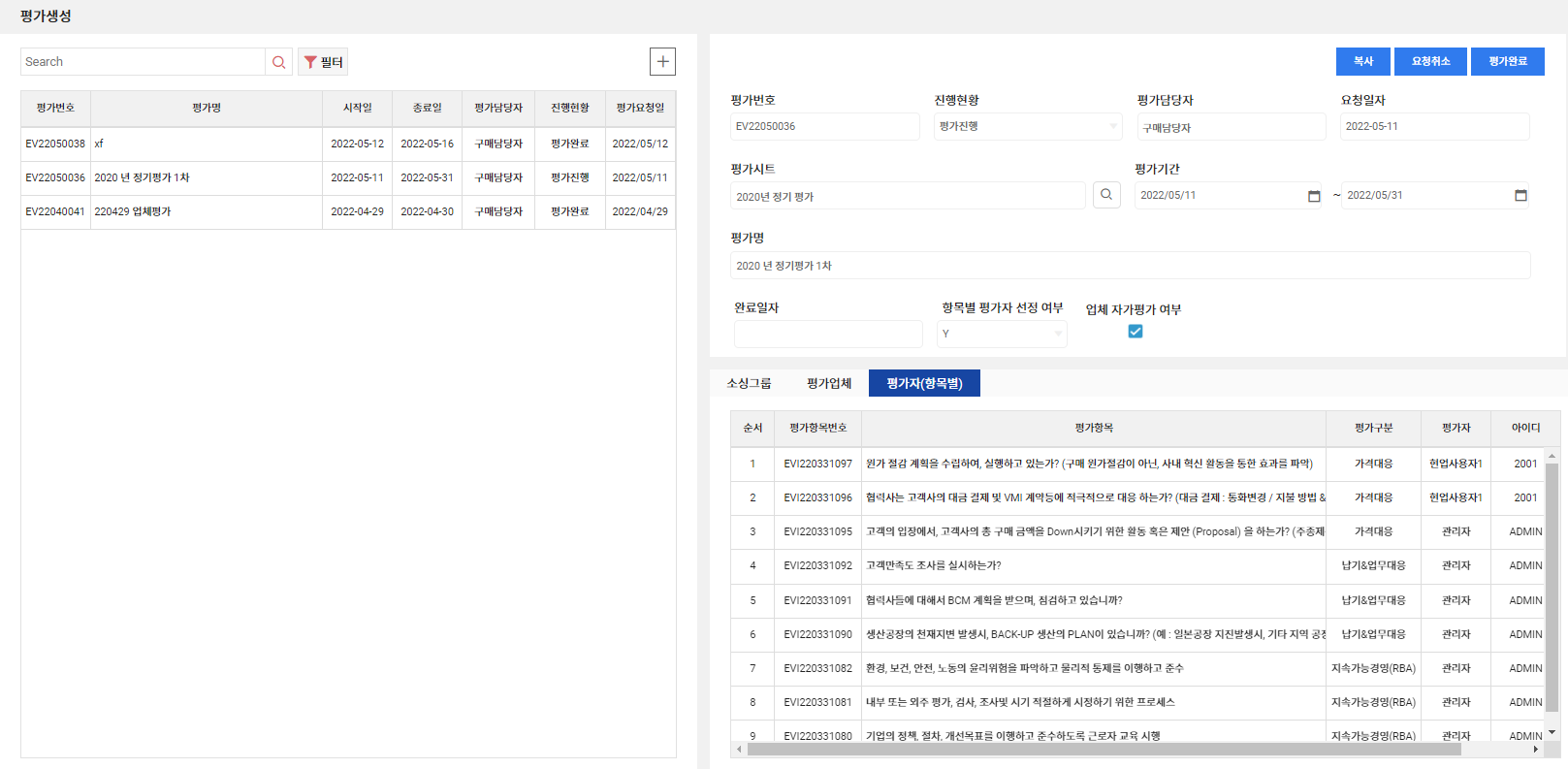This screenshot has height=769, width=1568.
Task: Click the 2022/05/12 request date cell
Action: click(x=640, y=144)
